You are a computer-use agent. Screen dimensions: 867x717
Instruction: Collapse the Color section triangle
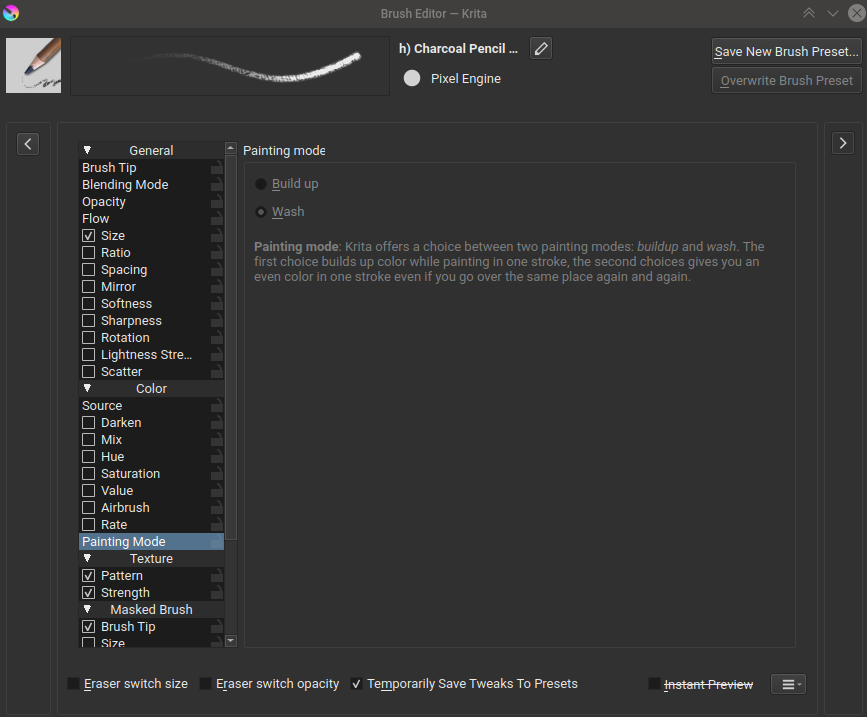[x=87, y=388]
